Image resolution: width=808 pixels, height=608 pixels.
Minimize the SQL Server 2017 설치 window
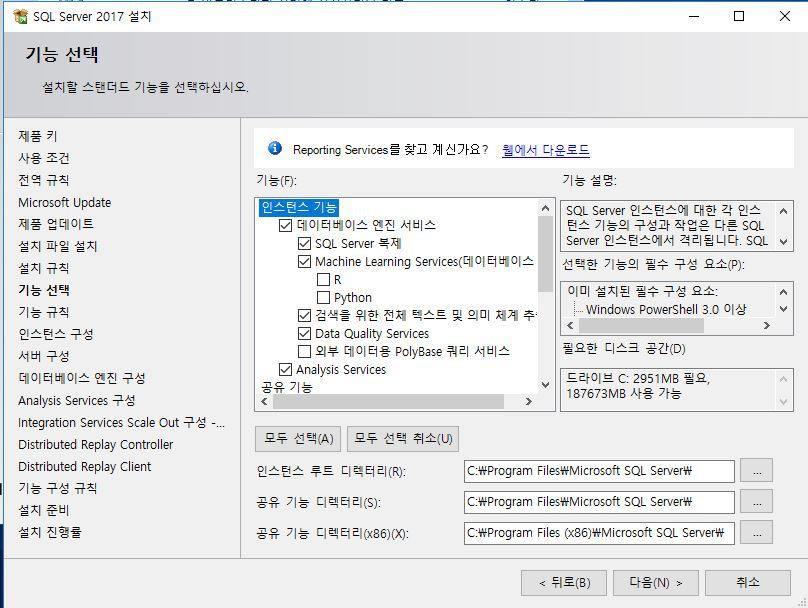coord(694,16)
